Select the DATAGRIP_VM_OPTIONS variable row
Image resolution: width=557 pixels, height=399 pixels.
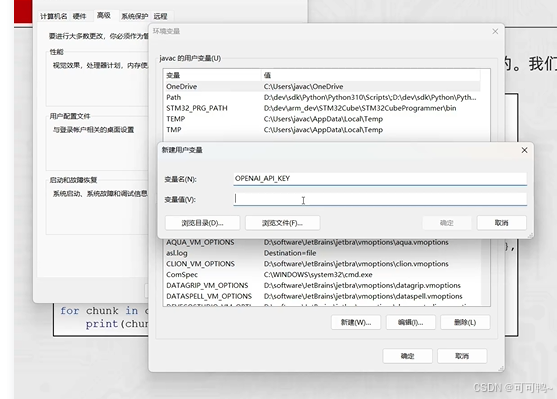point(323,285)
